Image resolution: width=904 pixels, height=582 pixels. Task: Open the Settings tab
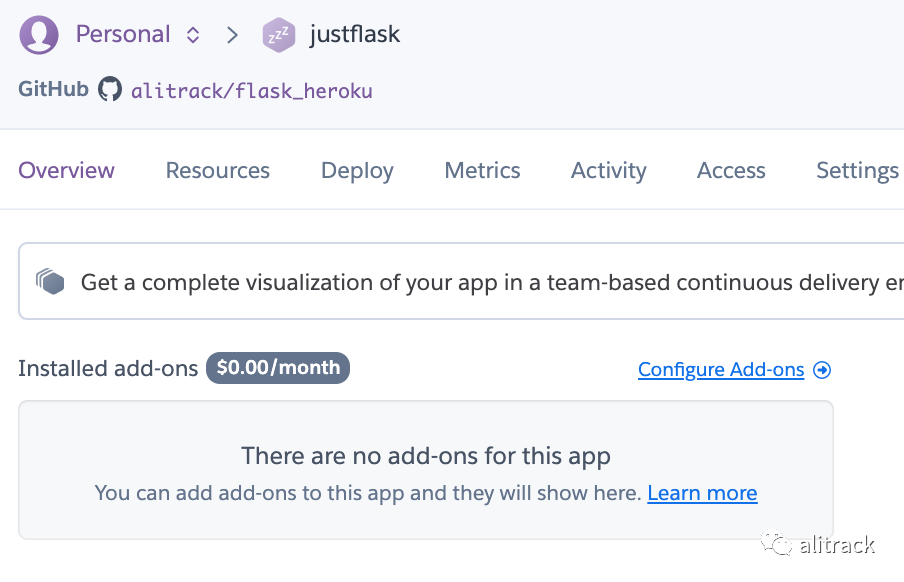(x=857, y=171)
